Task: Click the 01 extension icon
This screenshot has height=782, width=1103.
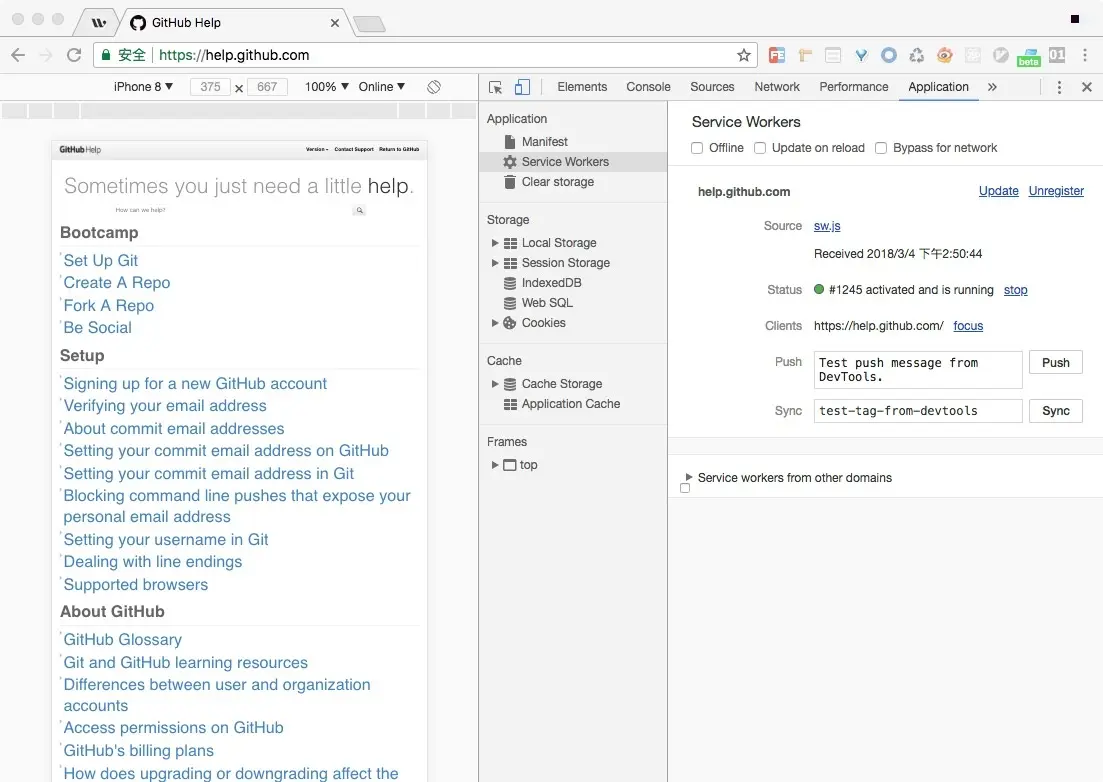Action: (1057, 55)
